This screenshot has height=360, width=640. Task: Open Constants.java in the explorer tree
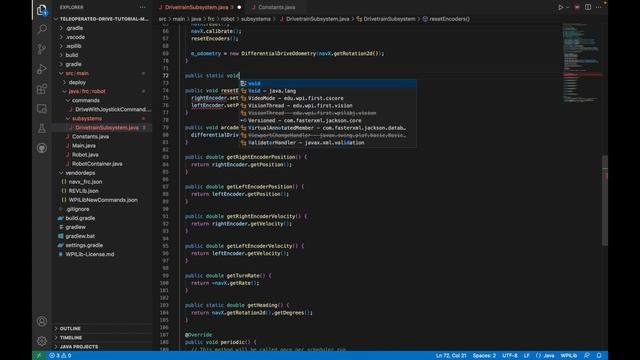tap(102, 137)
